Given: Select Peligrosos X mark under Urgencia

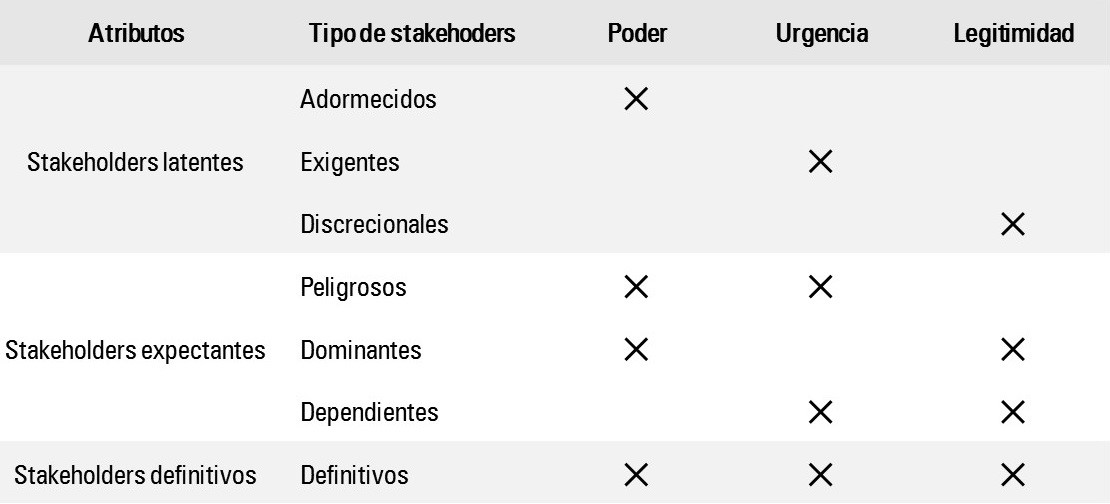Looking at the screenshot, I should click(820, 287).
